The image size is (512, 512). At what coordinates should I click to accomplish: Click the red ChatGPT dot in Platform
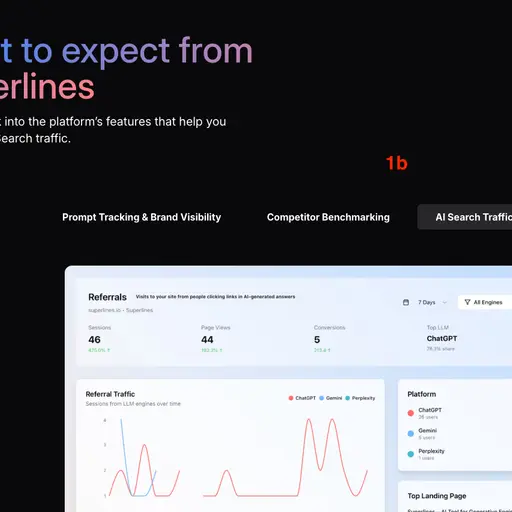tap(411, 413)
